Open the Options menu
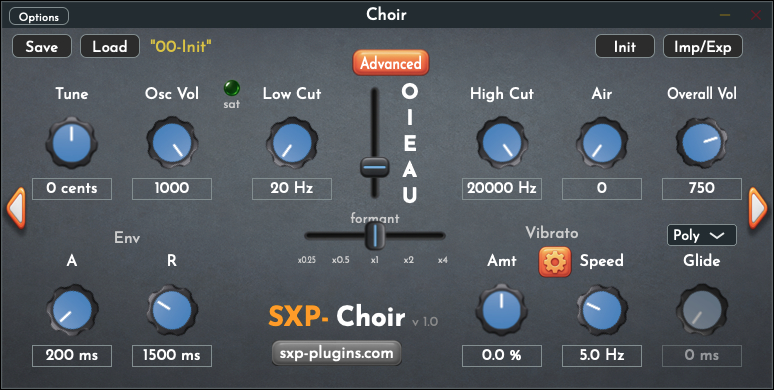The width and height of the screenshot is (774, 390). (39, 17)
